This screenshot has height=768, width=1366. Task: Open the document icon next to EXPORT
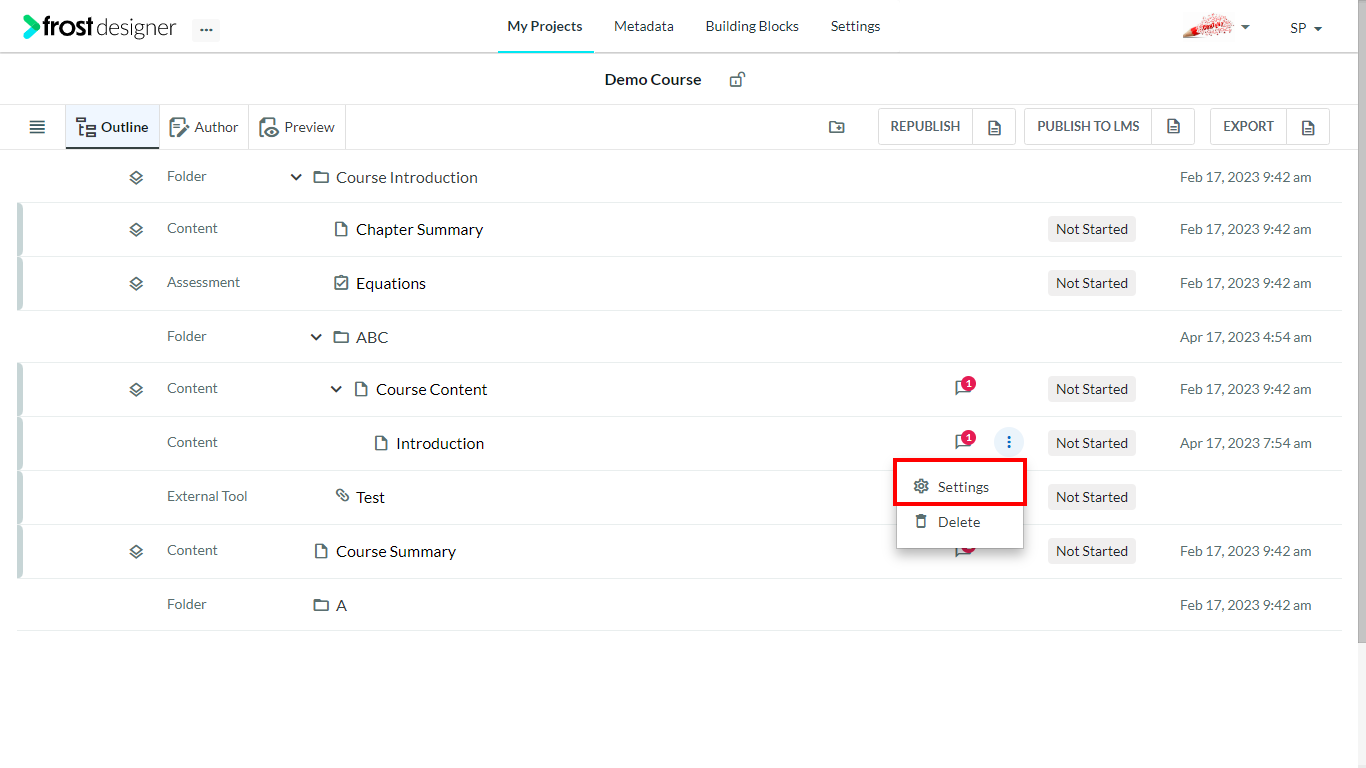(x=1308, y=127)
